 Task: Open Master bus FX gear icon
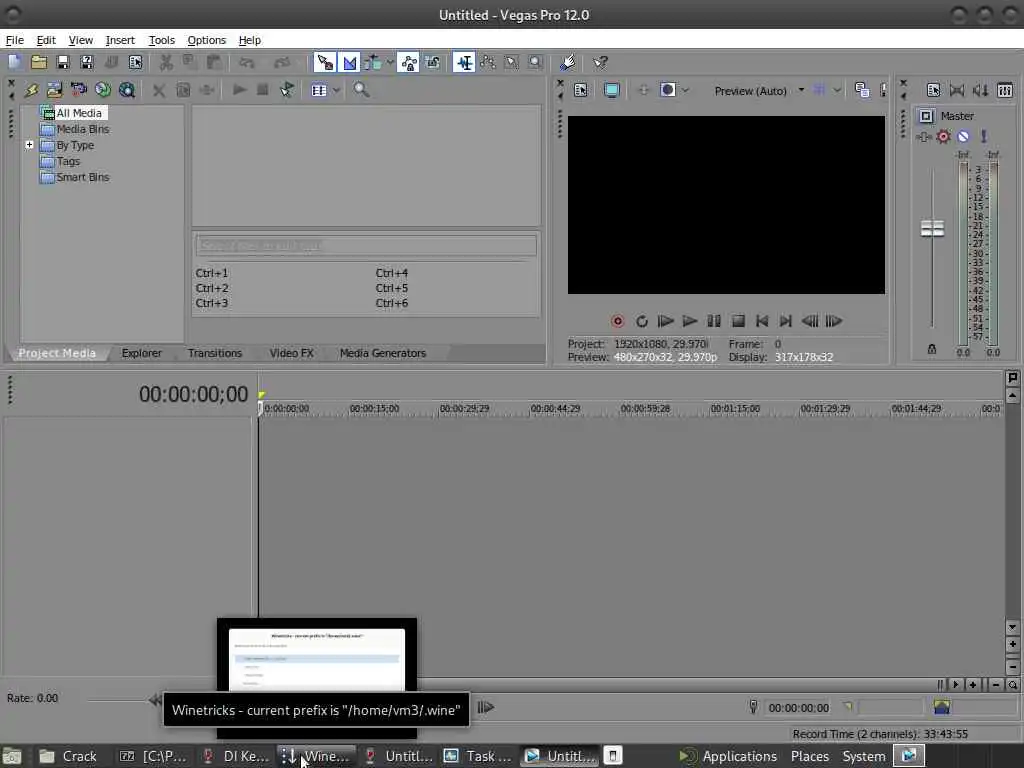click(943, 136)
